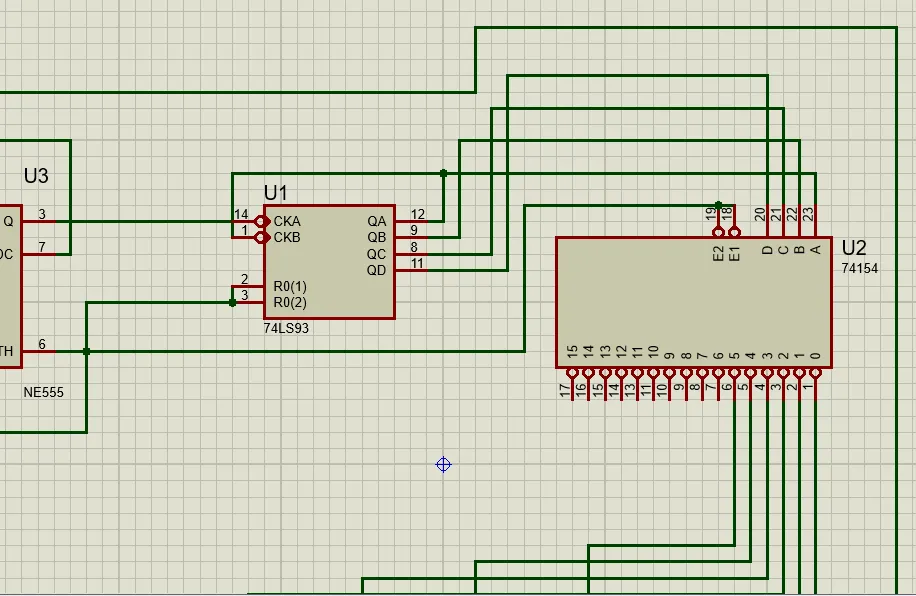Click the CKB pin label on U1
The image size is (916, 596).
pos(287,238)
